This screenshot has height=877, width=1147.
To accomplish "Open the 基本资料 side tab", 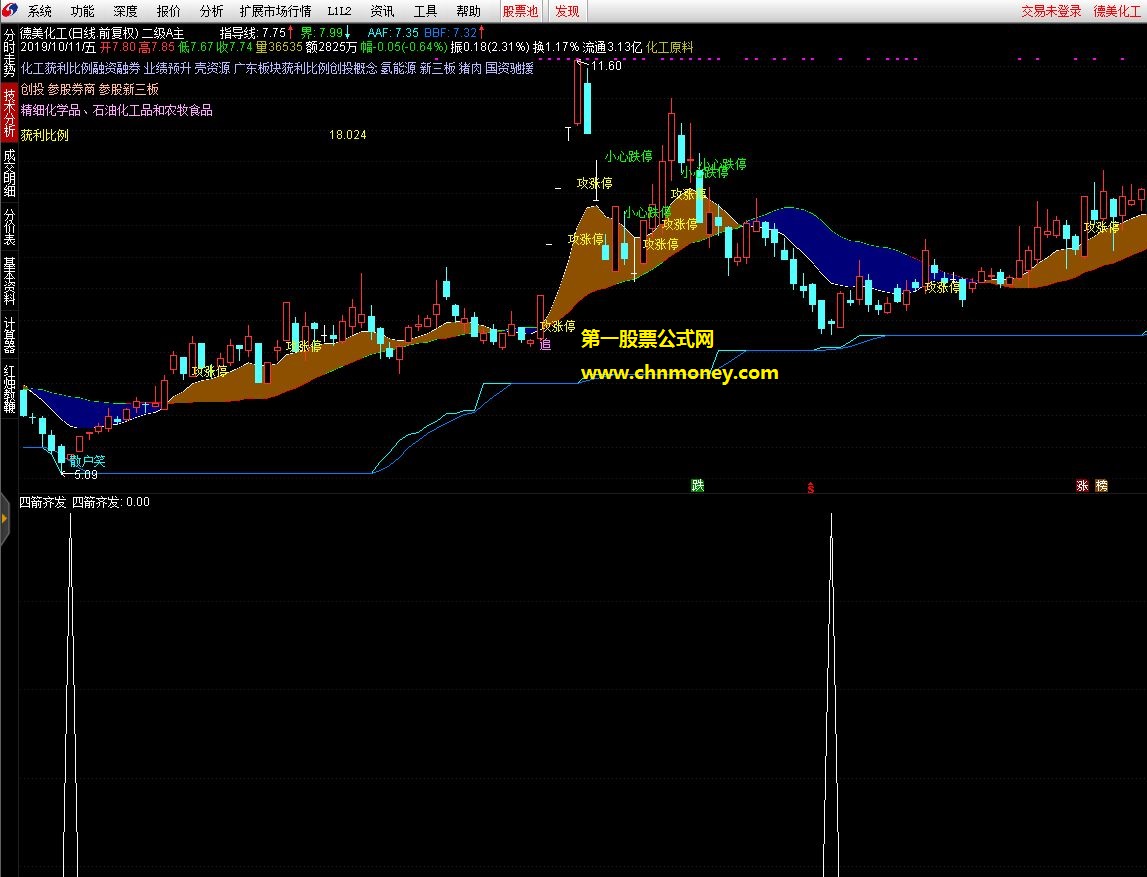I will pos(10,280).
